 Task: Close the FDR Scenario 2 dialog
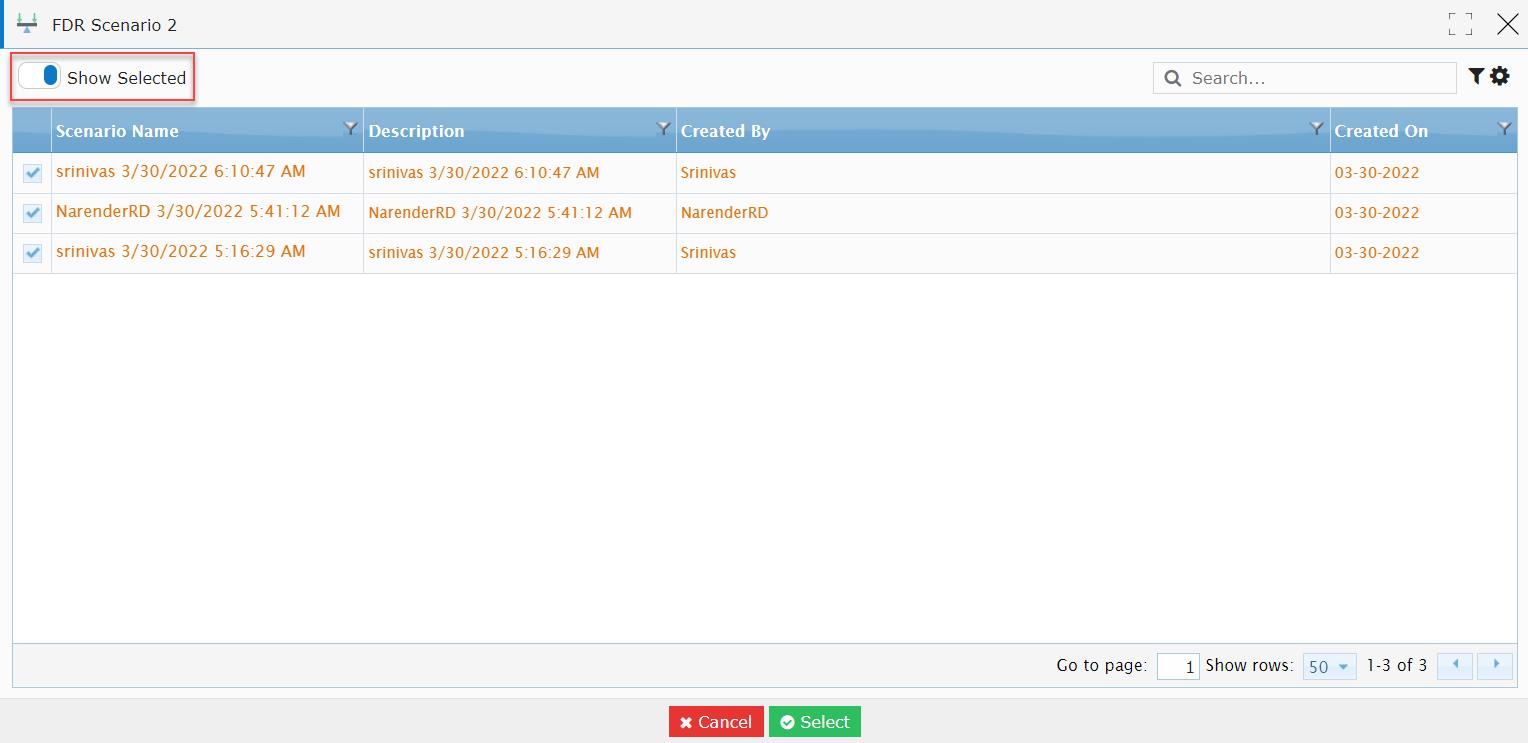pyautogui.click(x=1507, y=24)
